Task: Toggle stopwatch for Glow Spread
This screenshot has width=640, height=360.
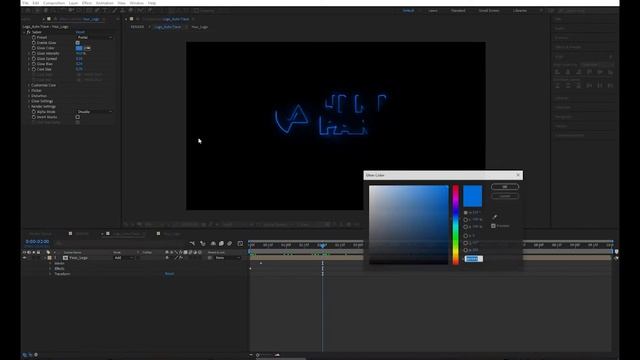Action: tap(34, 59)
